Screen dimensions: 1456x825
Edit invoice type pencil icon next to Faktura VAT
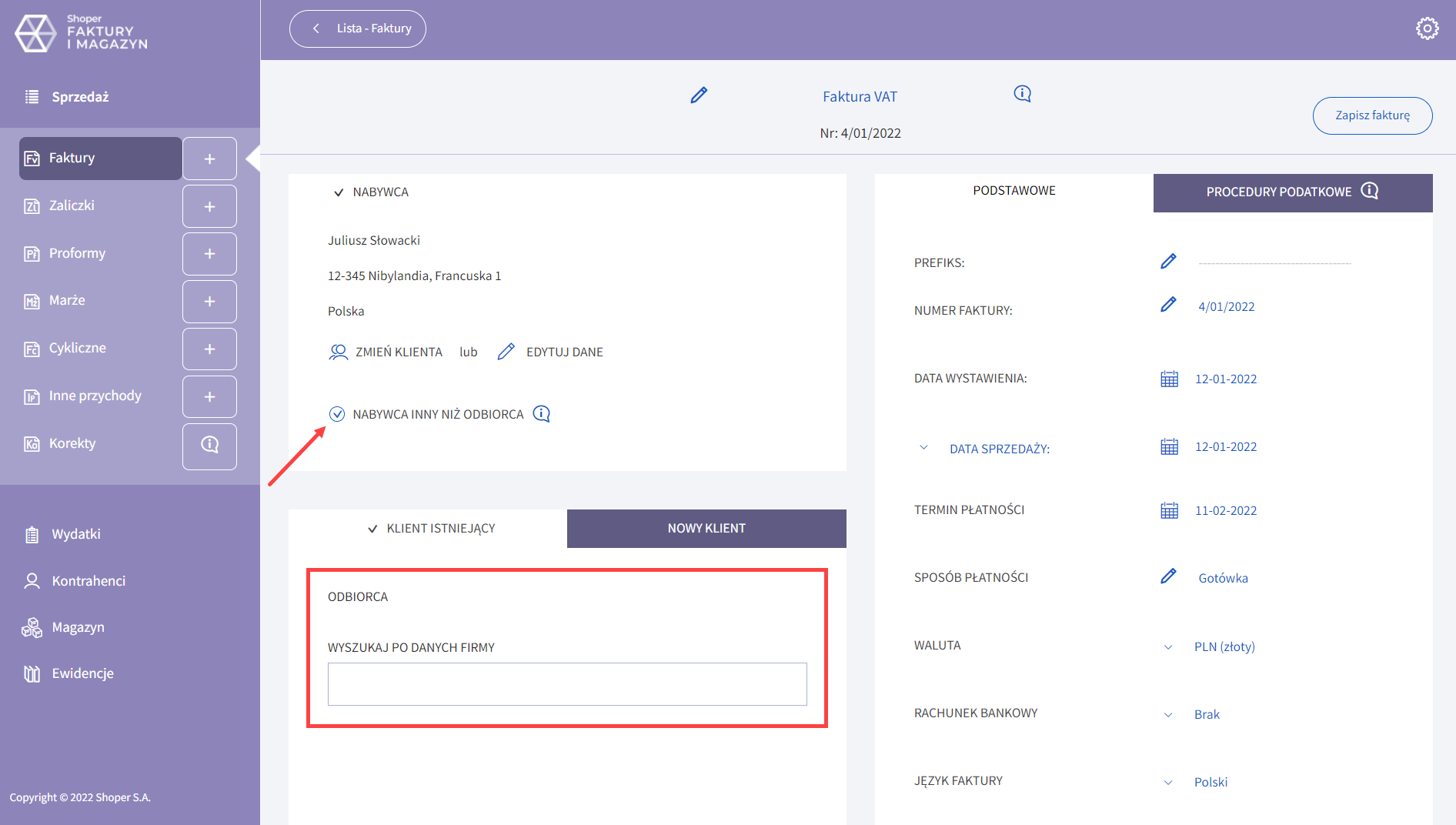[699, 95]
